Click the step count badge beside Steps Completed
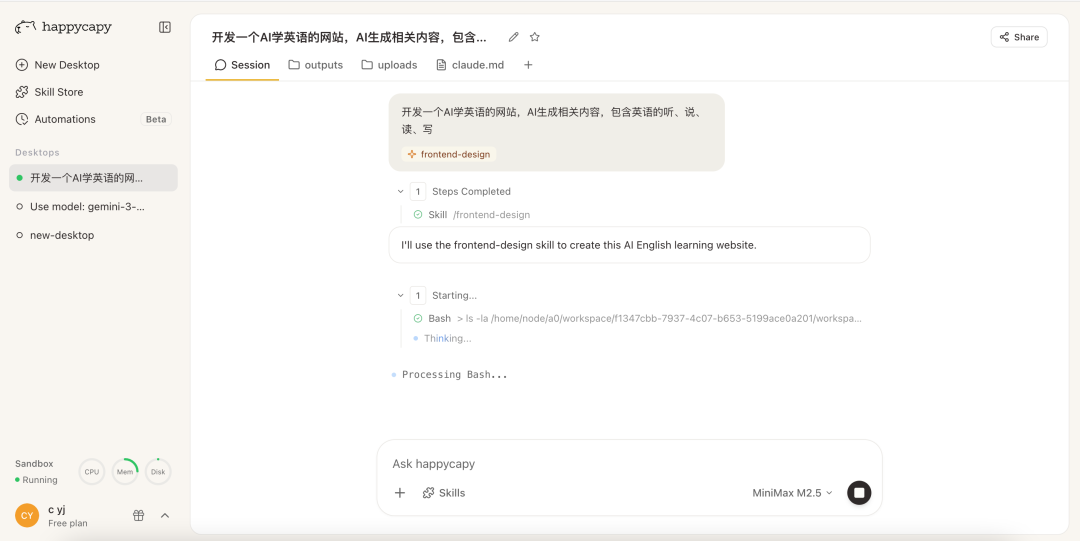 (x=417, y=192)
